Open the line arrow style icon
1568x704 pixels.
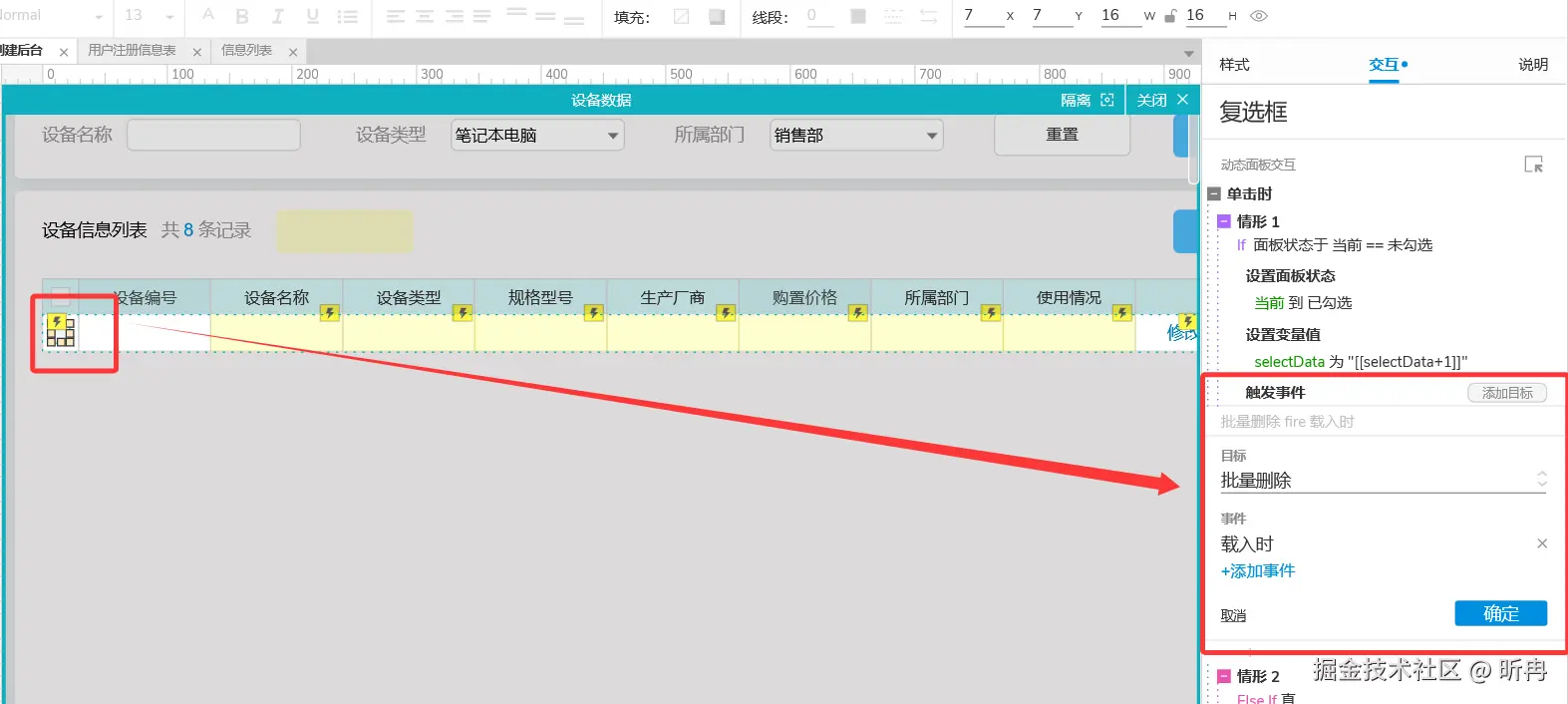928,16
